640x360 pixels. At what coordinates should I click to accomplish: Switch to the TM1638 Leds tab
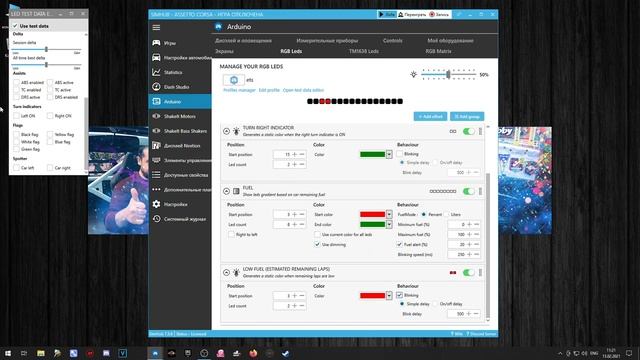364,51
